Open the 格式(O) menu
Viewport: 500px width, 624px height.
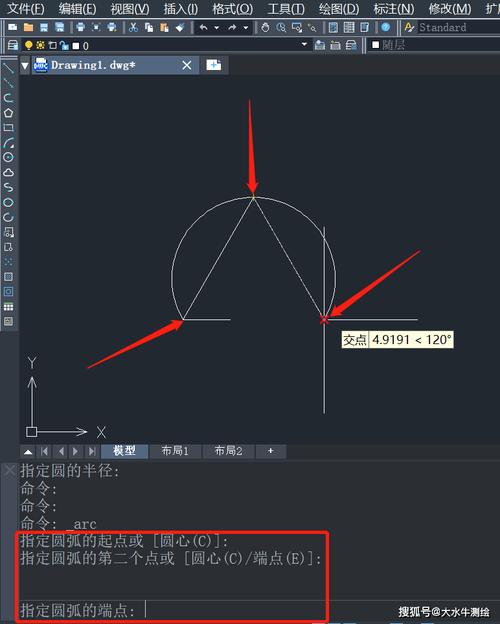(x=232, y=8)
